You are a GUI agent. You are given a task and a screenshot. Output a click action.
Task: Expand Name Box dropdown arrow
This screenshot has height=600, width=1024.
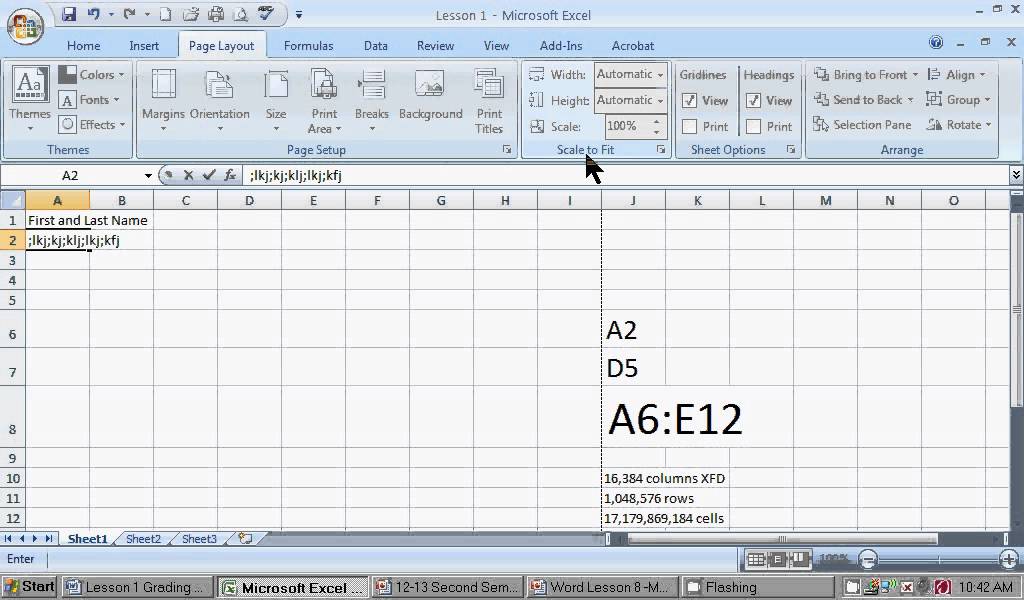148,176
